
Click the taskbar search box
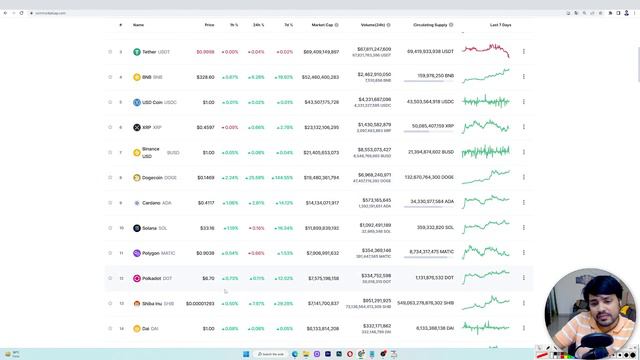coord(270,354)
